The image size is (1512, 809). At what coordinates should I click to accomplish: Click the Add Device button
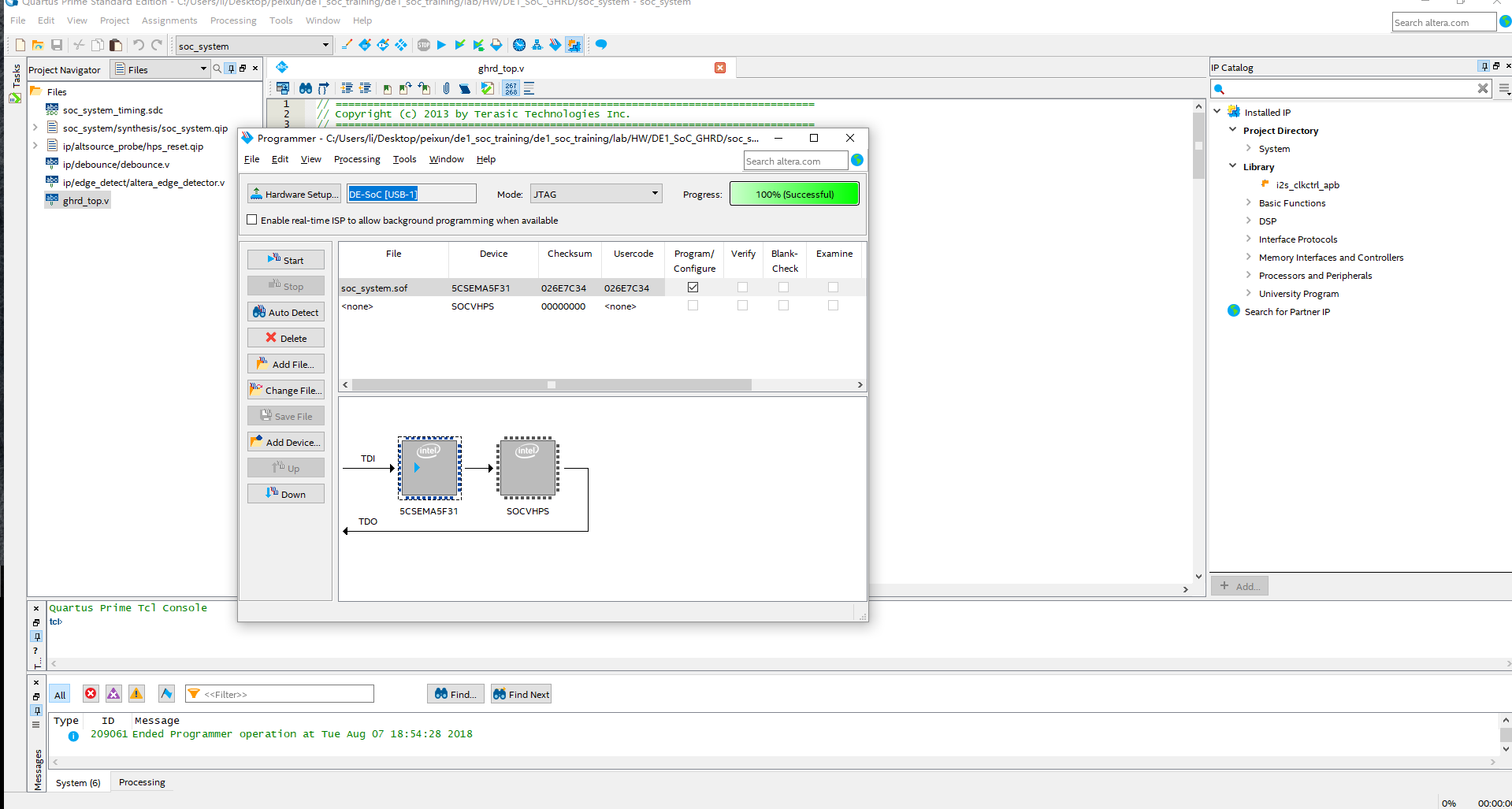click(x=286, y=442)
